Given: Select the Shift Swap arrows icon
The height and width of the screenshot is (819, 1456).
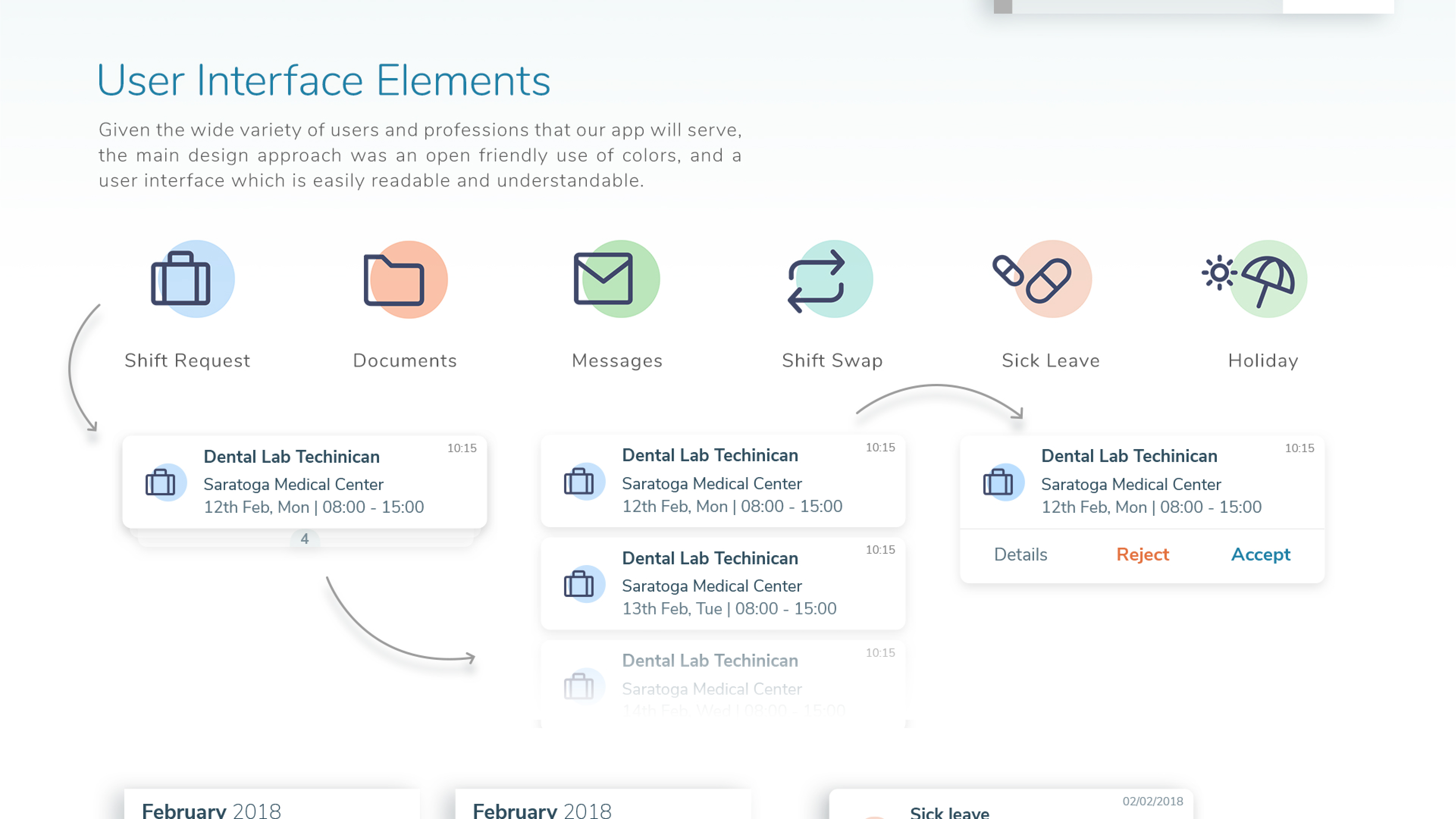Looking at the screenshot, I should click(x=830, y=279).
